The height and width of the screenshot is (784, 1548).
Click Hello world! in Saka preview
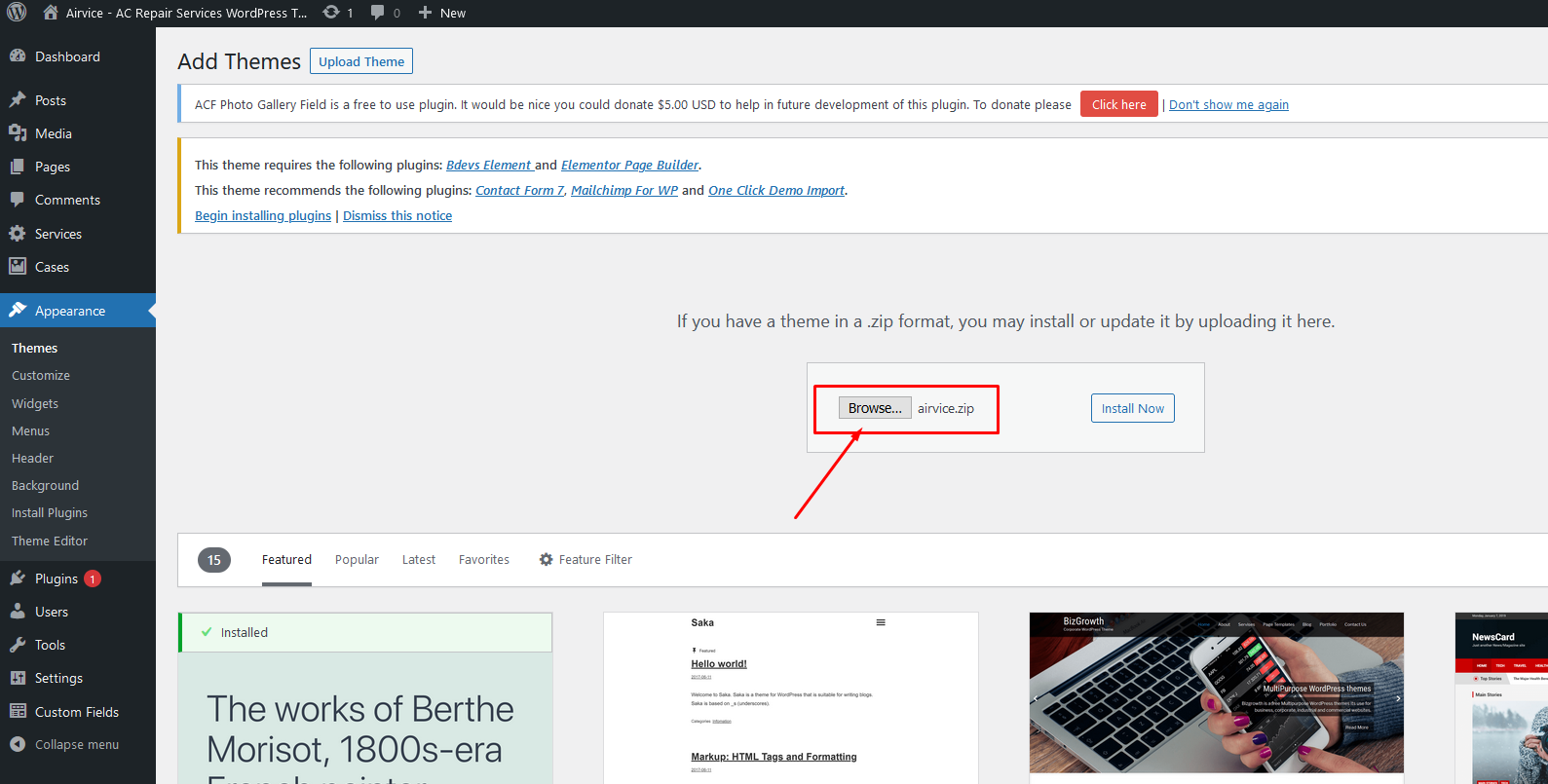click(x=719, y=664)
